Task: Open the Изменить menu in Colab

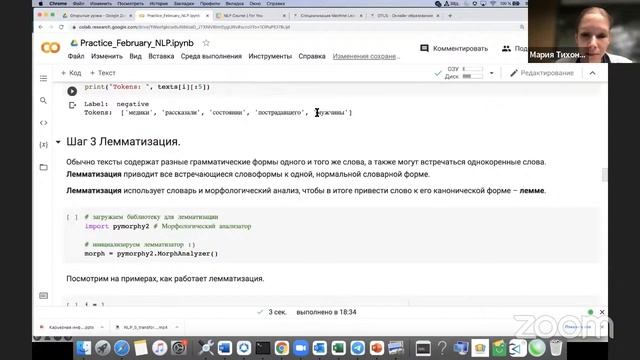Action: pos(107,56)
